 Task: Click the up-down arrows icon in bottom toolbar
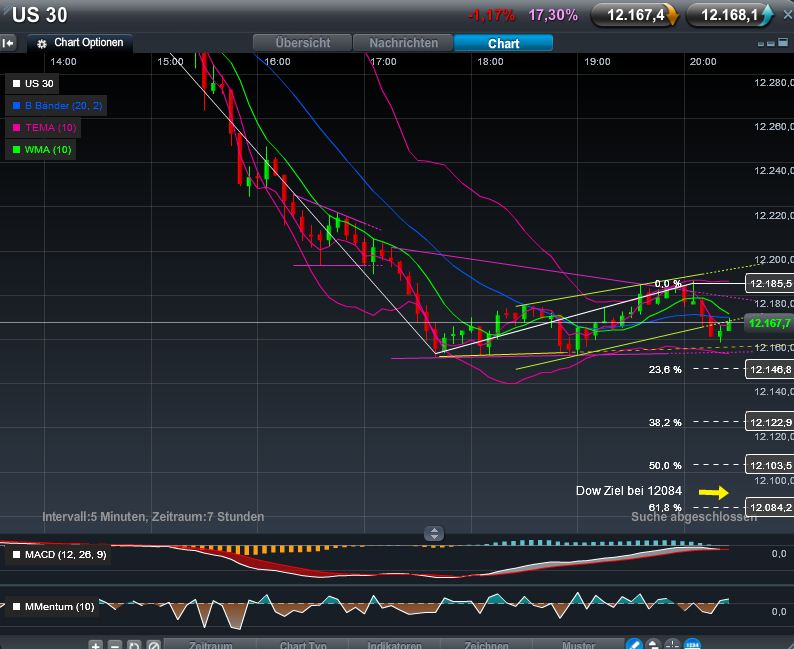tap(653, 644)
